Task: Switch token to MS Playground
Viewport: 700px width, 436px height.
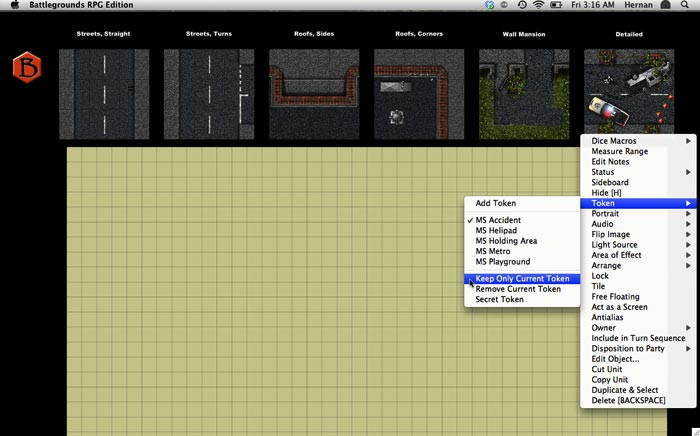Action: (x=522, y=262)
